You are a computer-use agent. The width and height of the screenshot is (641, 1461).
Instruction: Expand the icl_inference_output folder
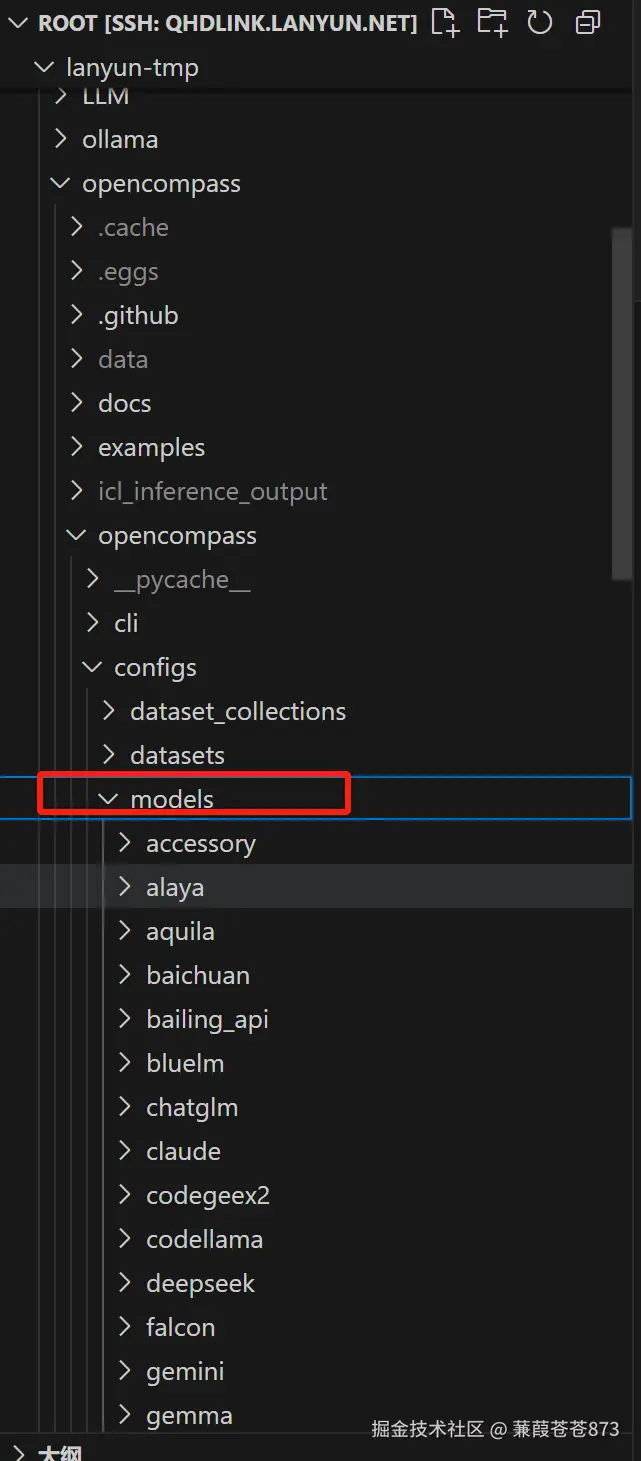212,491
